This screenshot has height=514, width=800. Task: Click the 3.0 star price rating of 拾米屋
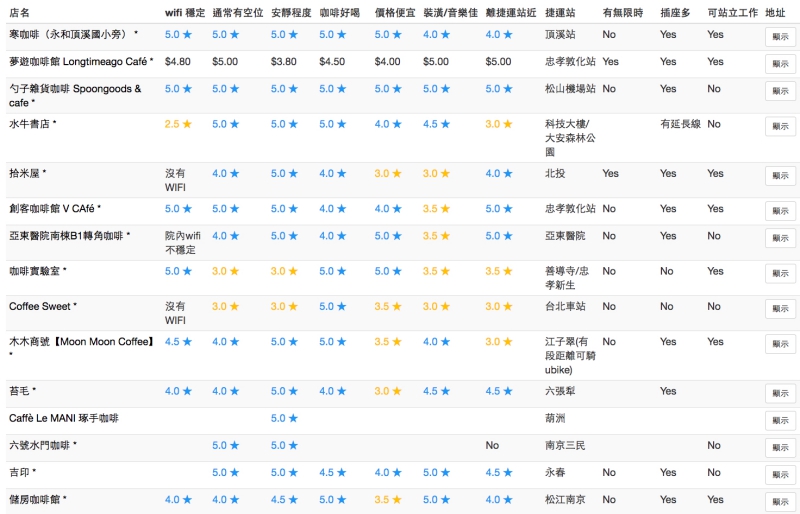point(388,174)
